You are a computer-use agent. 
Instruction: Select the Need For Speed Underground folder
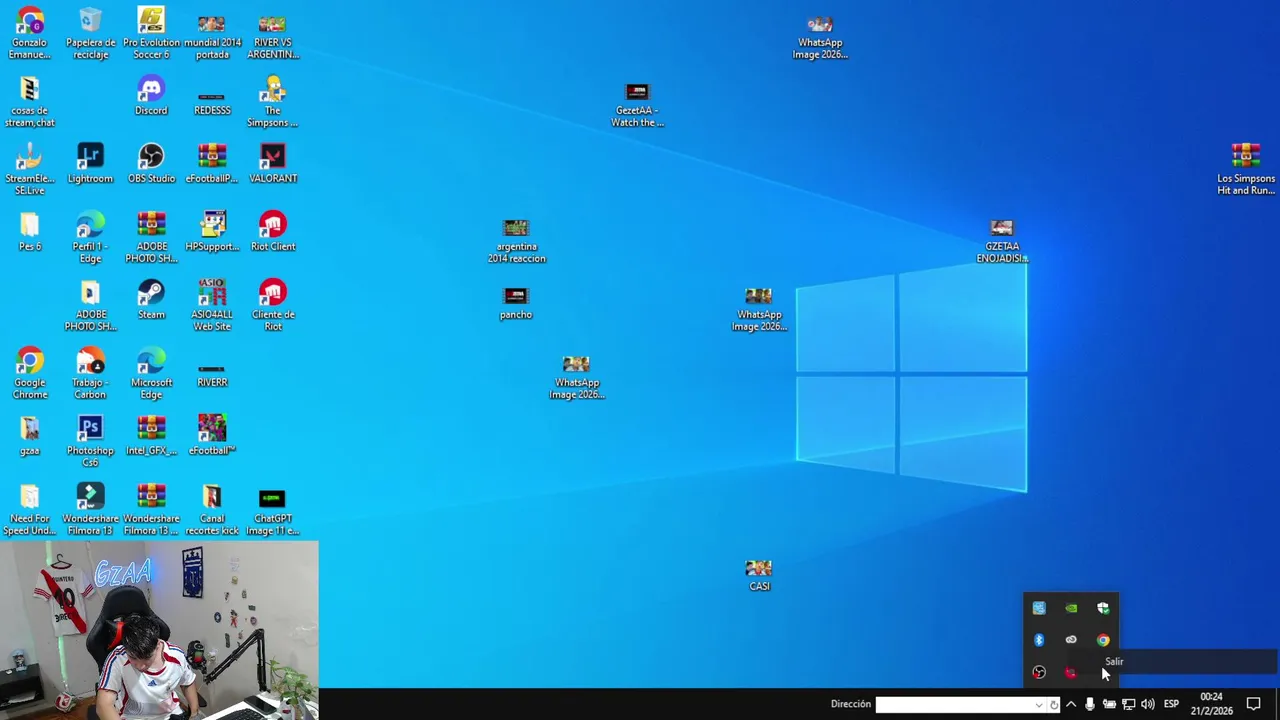point(30,510)
